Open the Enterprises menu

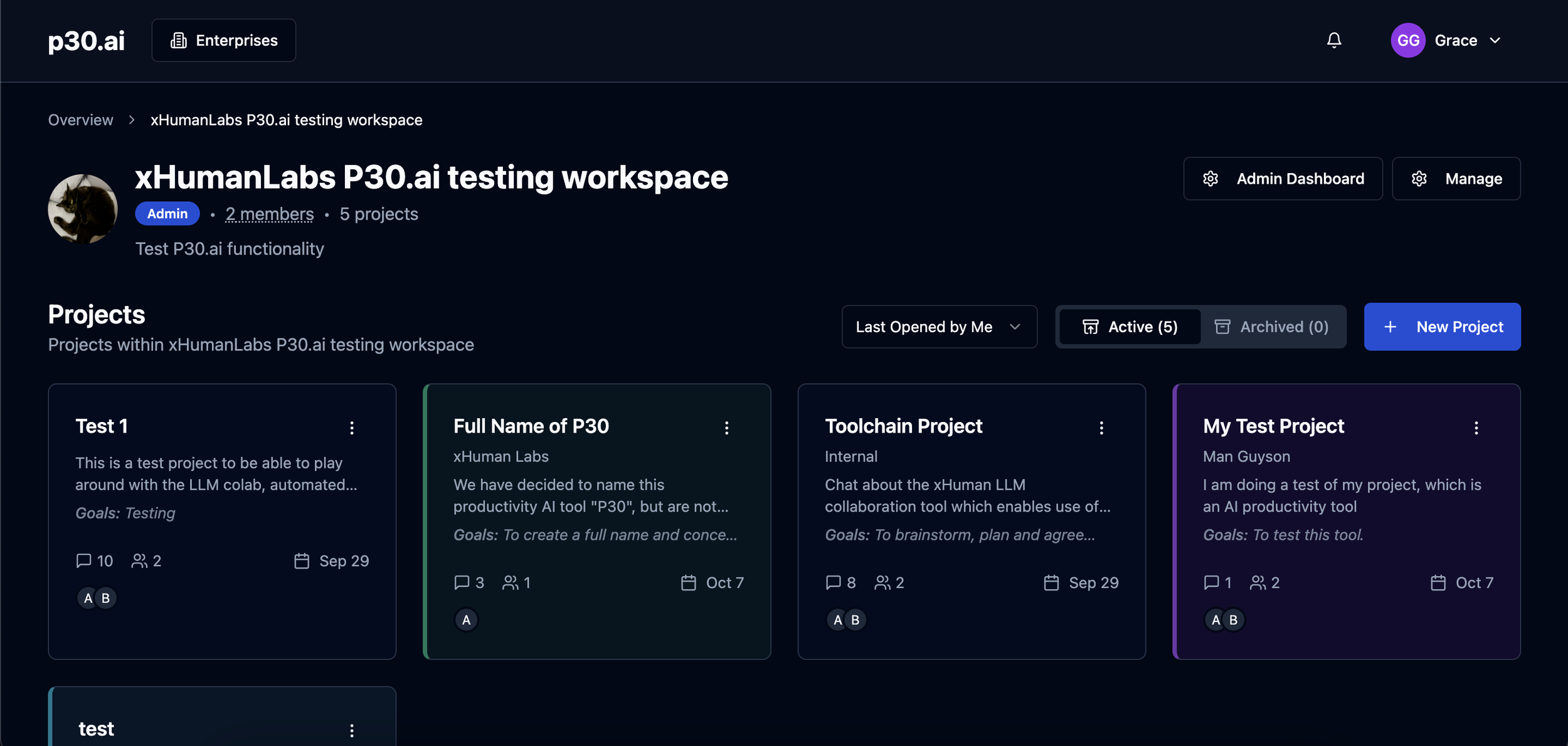click(x=224, y=40)
